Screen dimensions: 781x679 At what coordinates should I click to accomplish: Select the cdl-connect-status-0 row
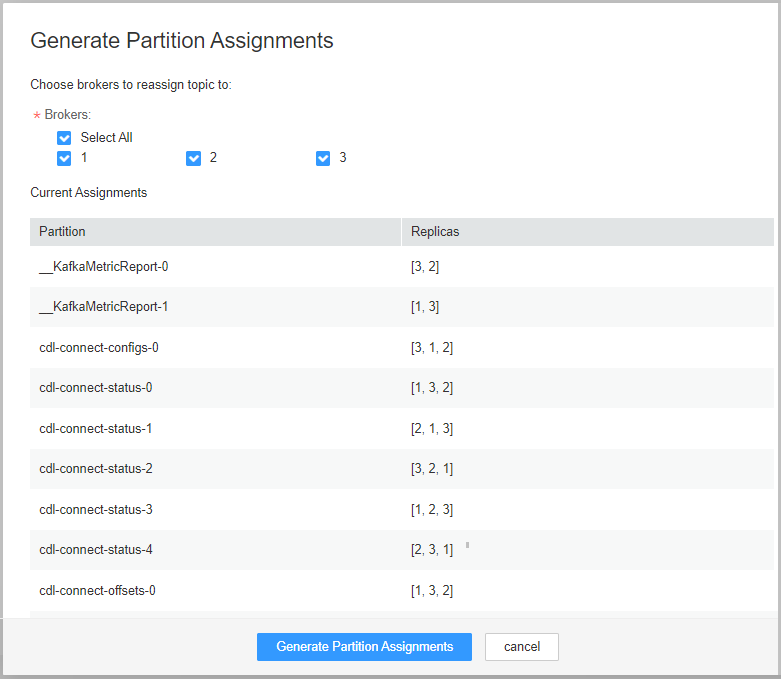[401, 388]
